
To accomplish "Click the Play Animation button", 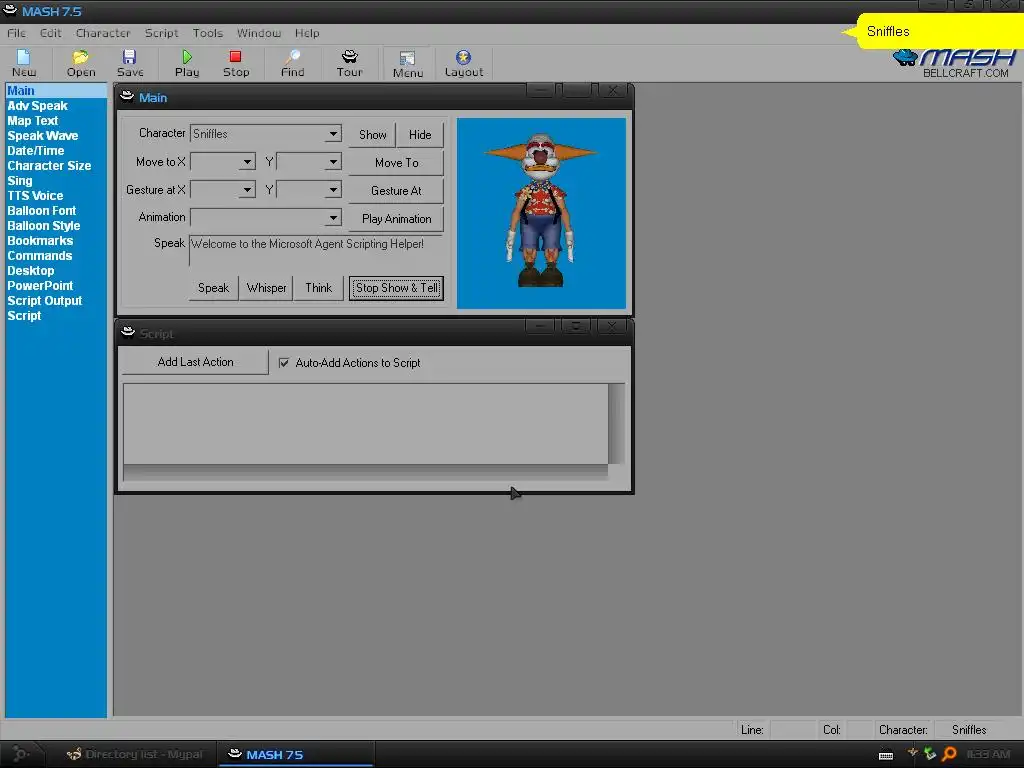I will click(x=396, y=219).
